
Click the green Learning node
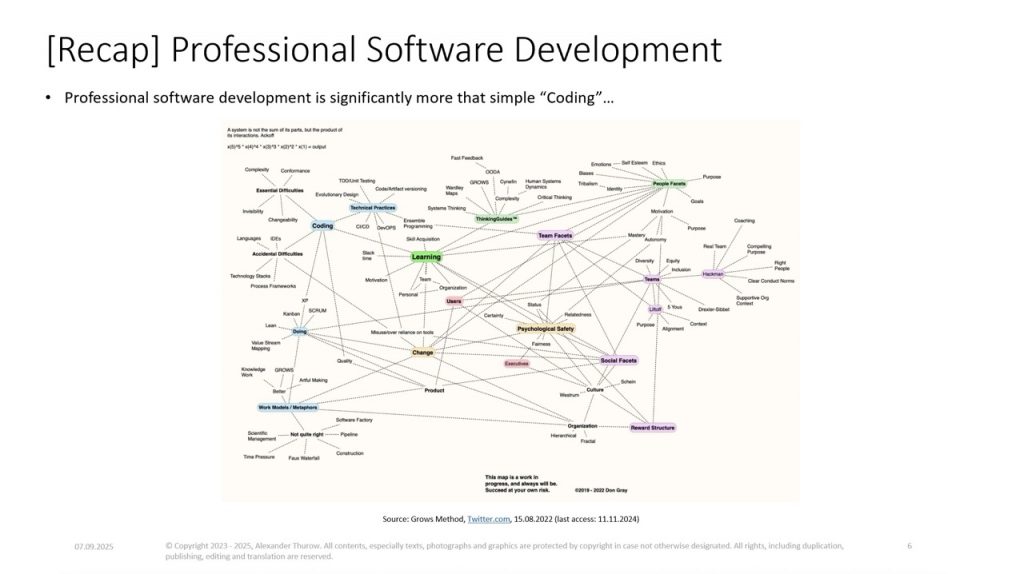click(426, 257)
